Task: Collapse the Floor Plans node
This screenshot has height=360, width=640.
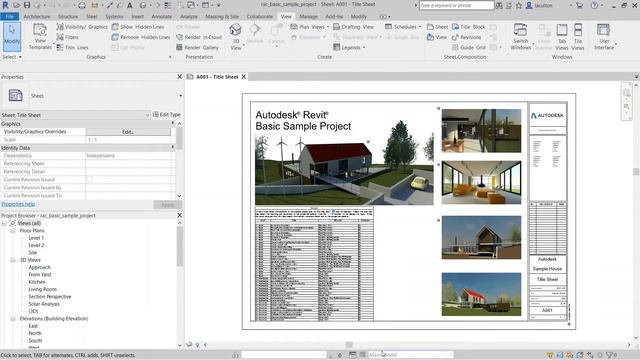Action: (13, 231)
